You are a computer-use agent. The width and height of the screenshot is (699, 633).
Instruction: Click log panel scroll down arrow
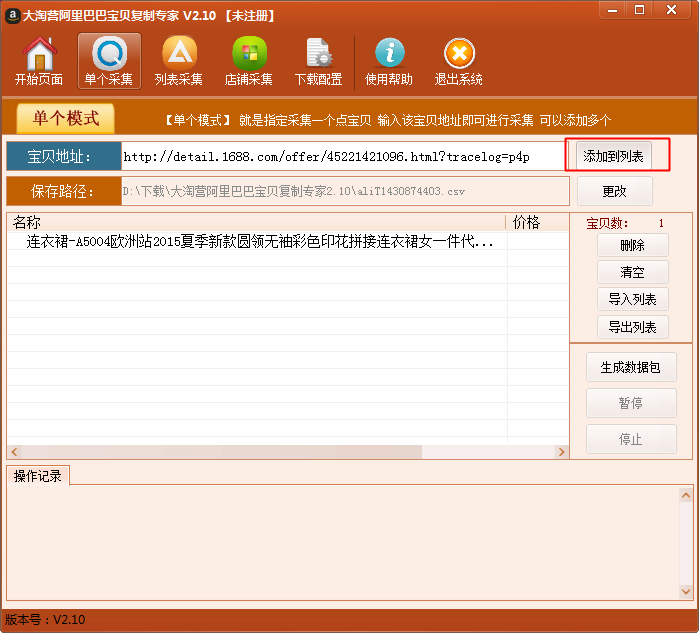686,592
